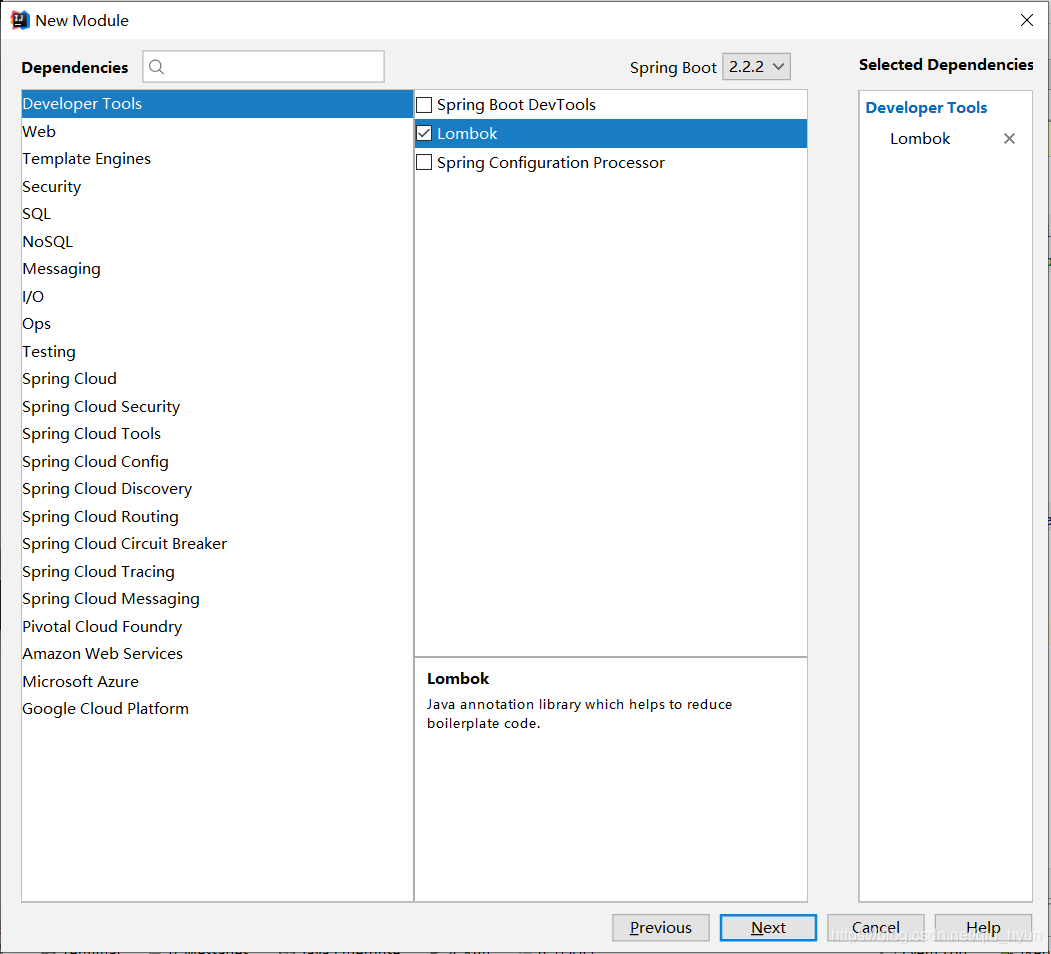Click the Spring Configuration Processor label

(550, 163)
